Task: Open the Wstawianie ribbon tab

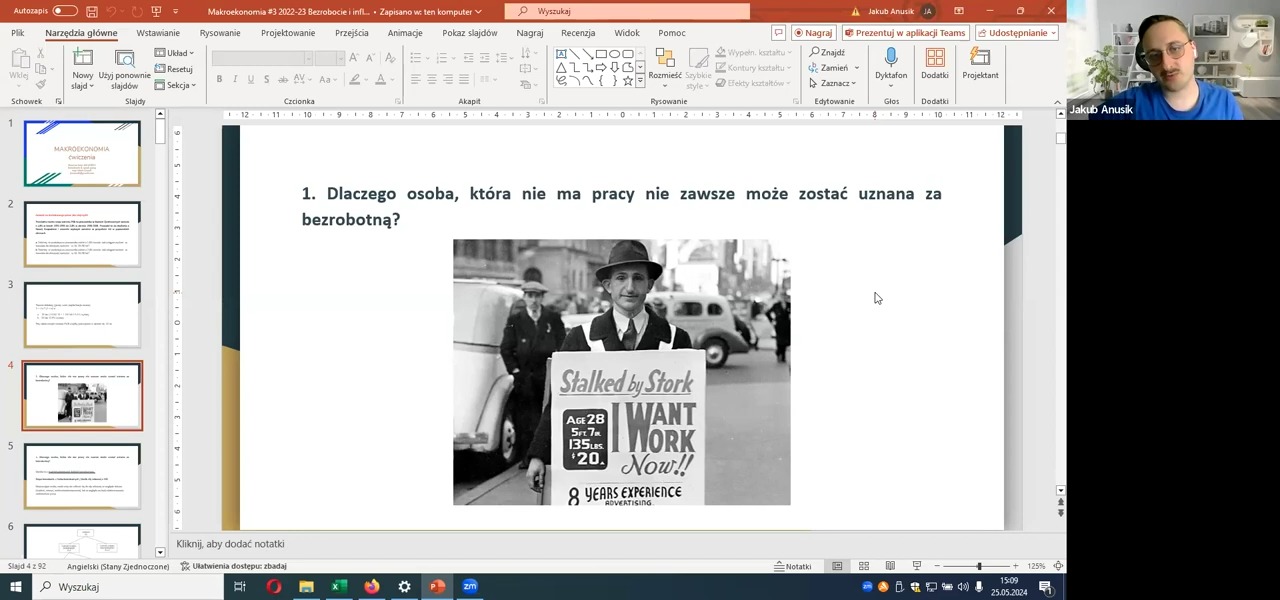Action: [x=158, y=33]
